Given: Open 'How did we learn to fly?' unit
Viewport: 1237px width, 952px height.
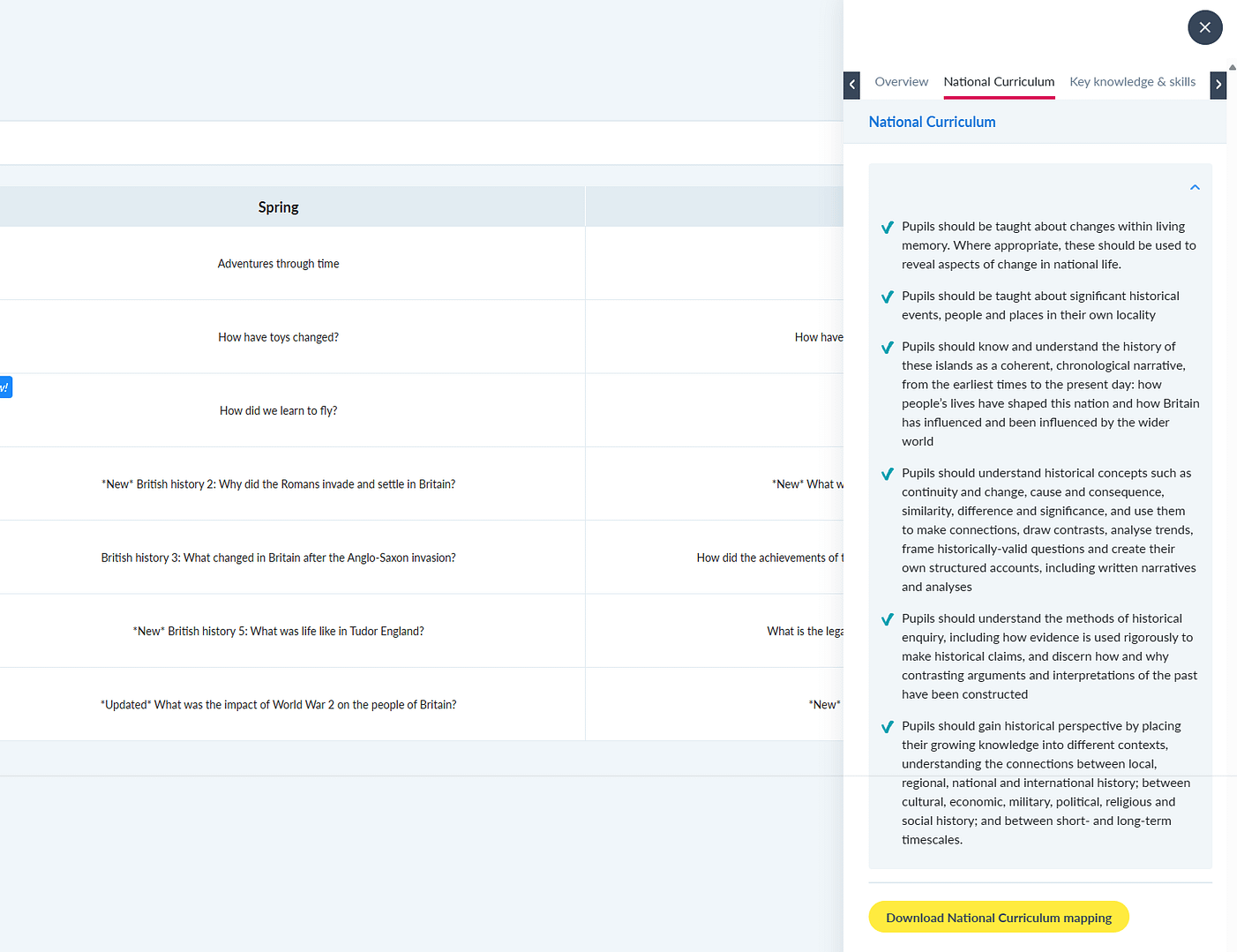Looking at the screenshot, I should coord(278,410).
